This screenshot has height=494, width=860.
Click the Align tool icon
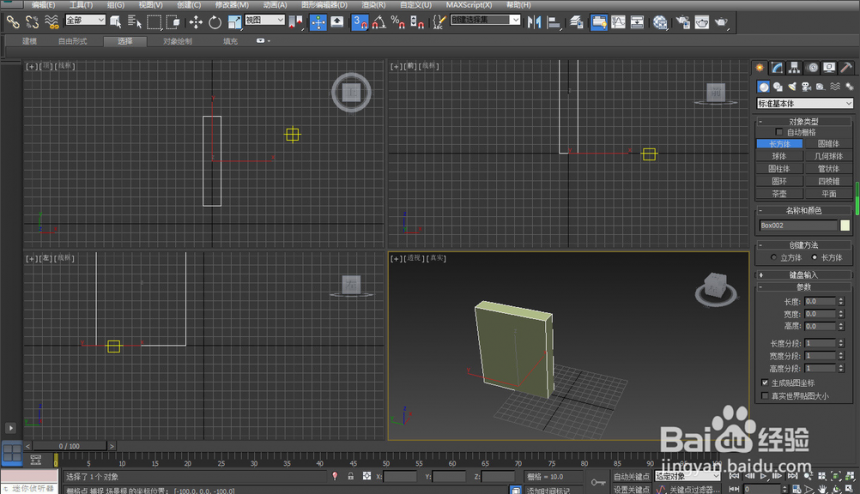[554, 22]
